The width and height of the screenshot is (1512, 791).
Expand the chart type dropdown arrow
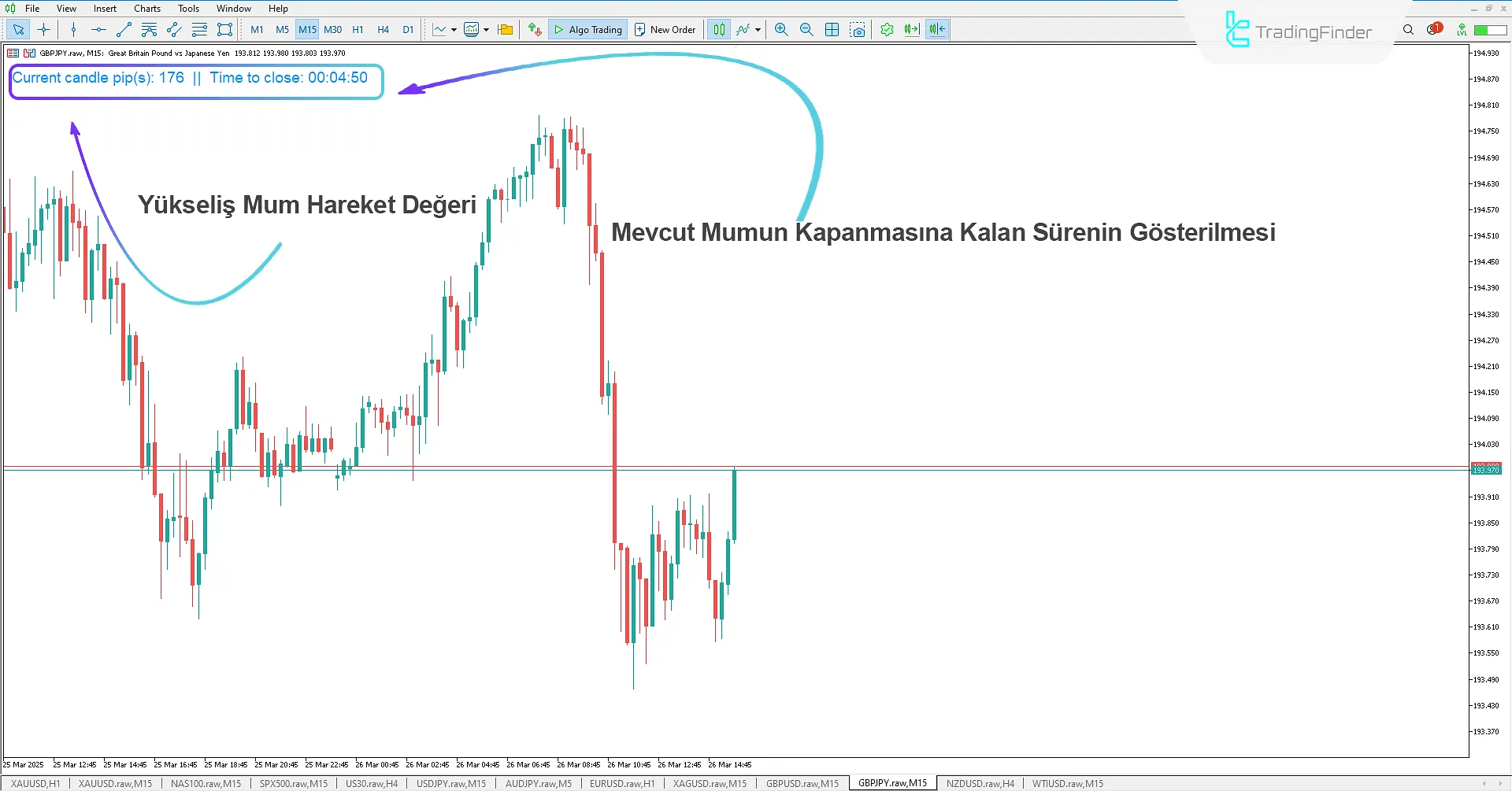(454, 30)
